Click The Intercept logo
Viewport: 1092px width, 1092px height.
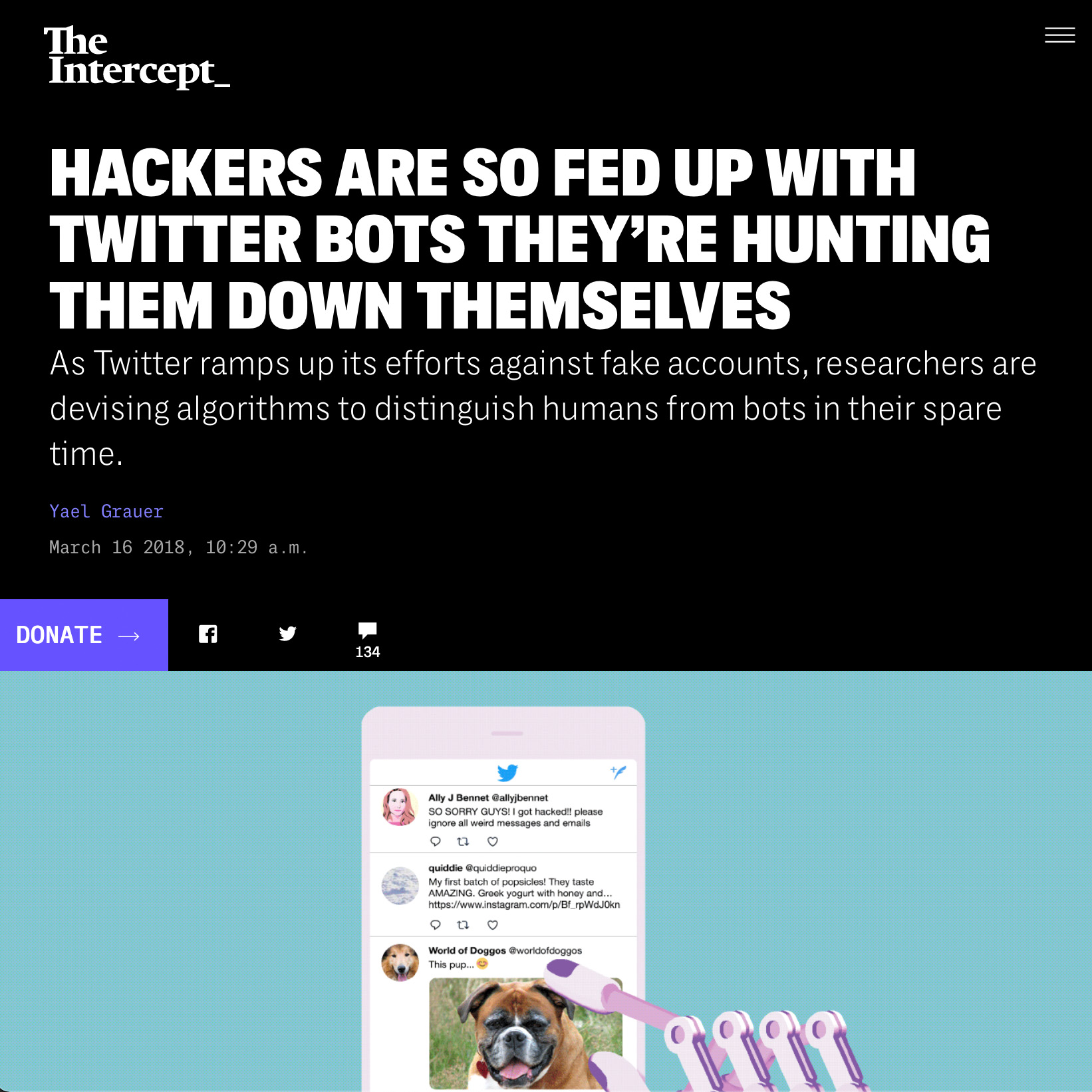[x=137, y=57]
